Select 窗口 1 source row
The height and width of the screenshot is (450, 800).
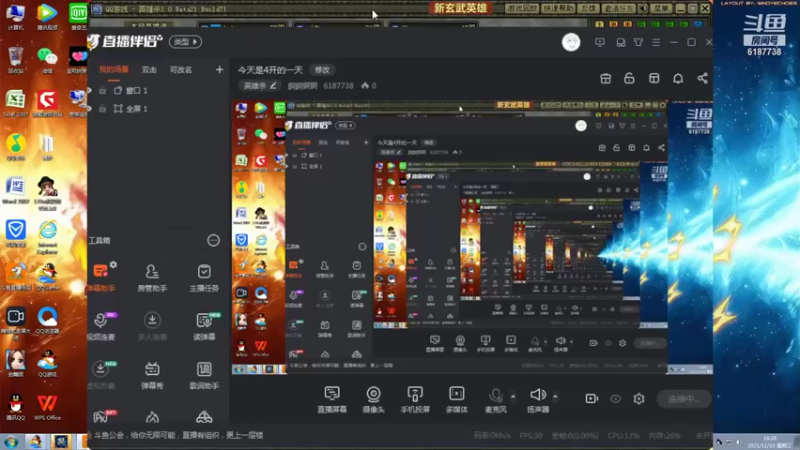point(158,90)
